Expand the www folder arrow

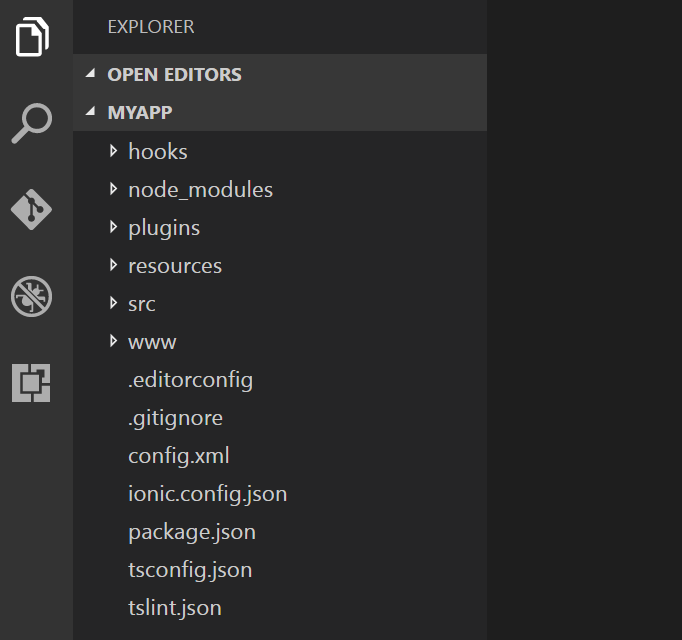(x=114, y=341)
